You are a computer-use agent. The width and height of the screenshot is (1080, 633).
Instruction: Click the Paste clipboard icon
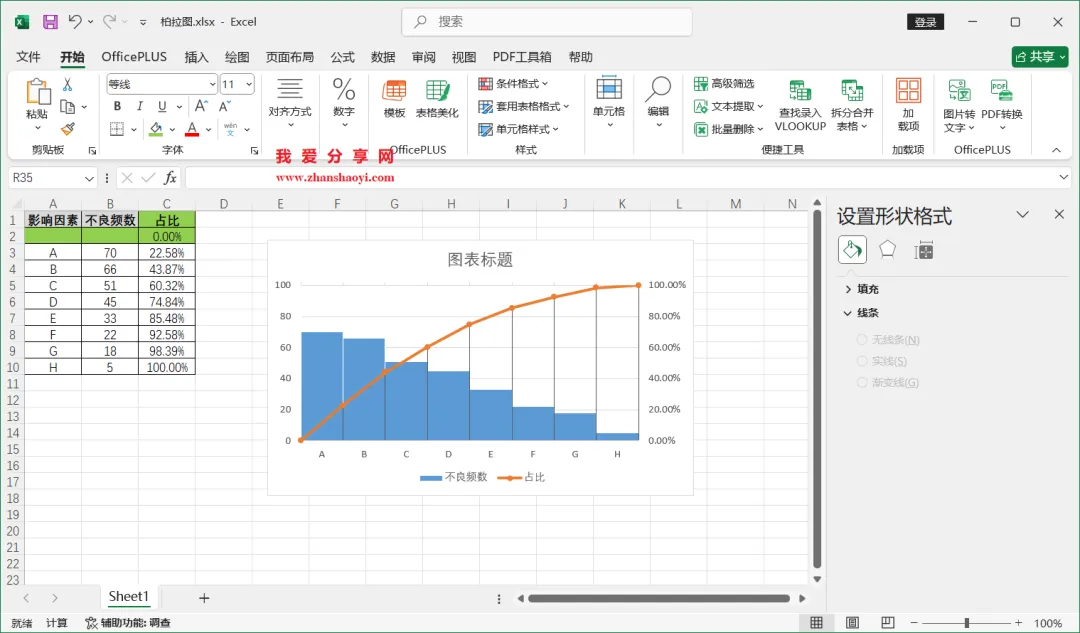38,92
